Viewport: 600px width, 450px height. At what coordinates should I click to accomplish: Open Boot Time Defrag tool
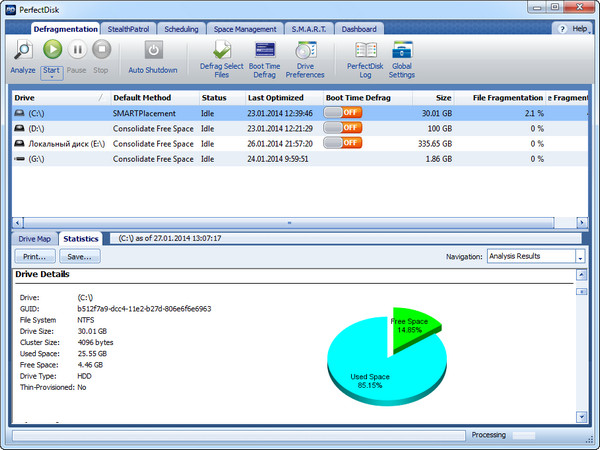[x=265, y=50]
